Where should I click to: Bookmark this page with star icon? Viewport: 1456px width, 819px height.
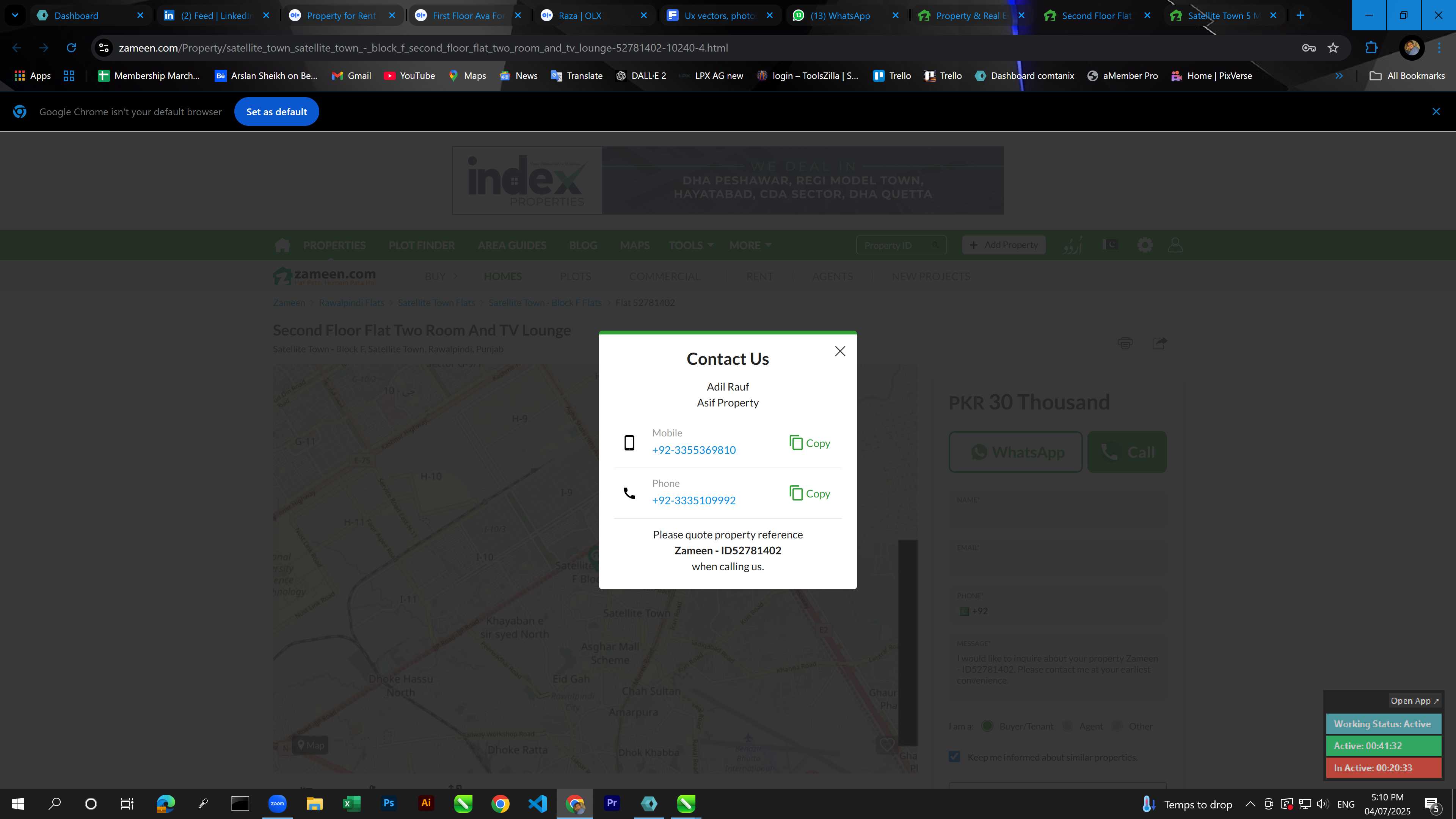pyautogui.click(x=1333, y=48)
